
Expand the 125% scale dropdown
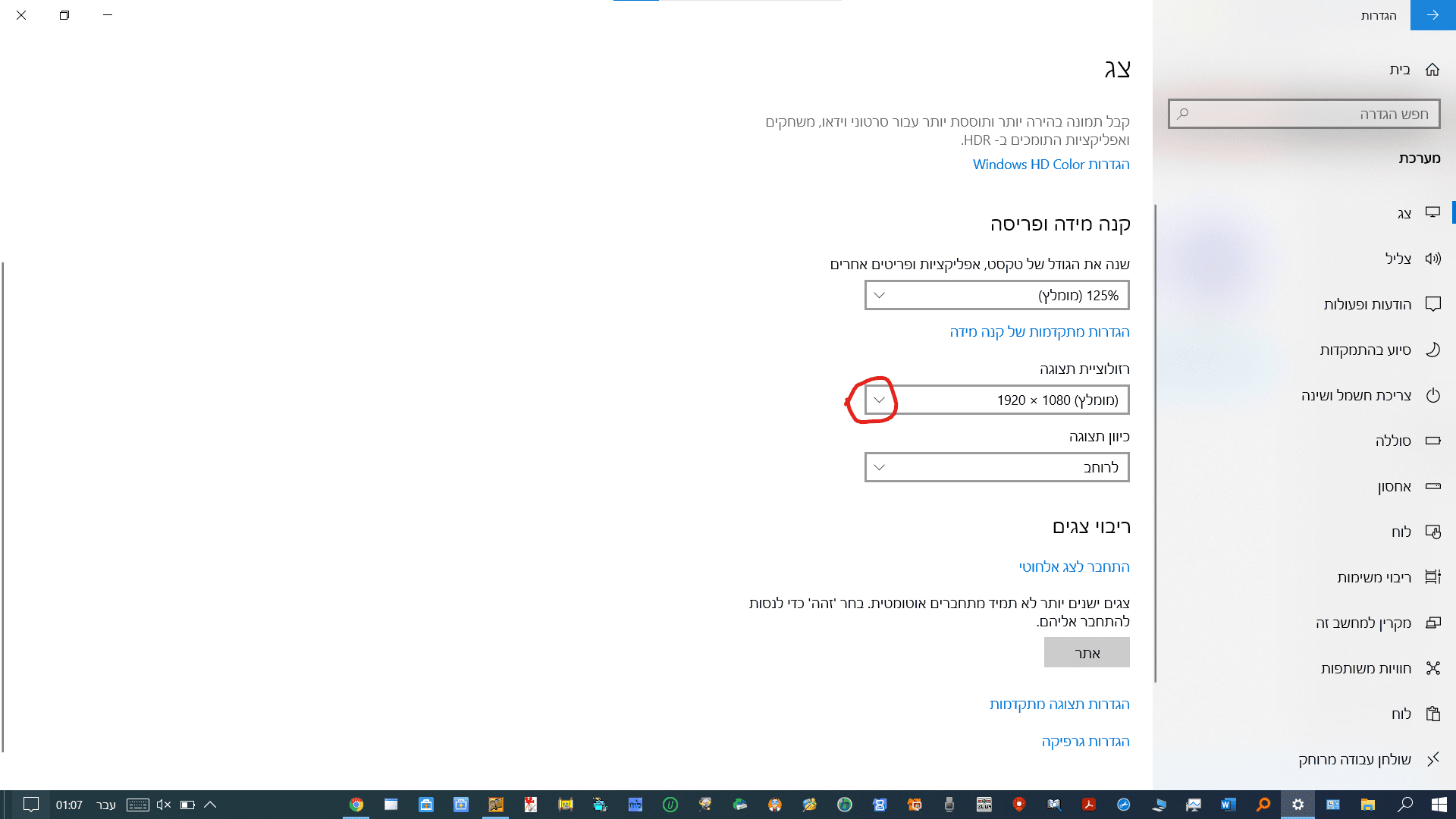(x=996, y=295)
